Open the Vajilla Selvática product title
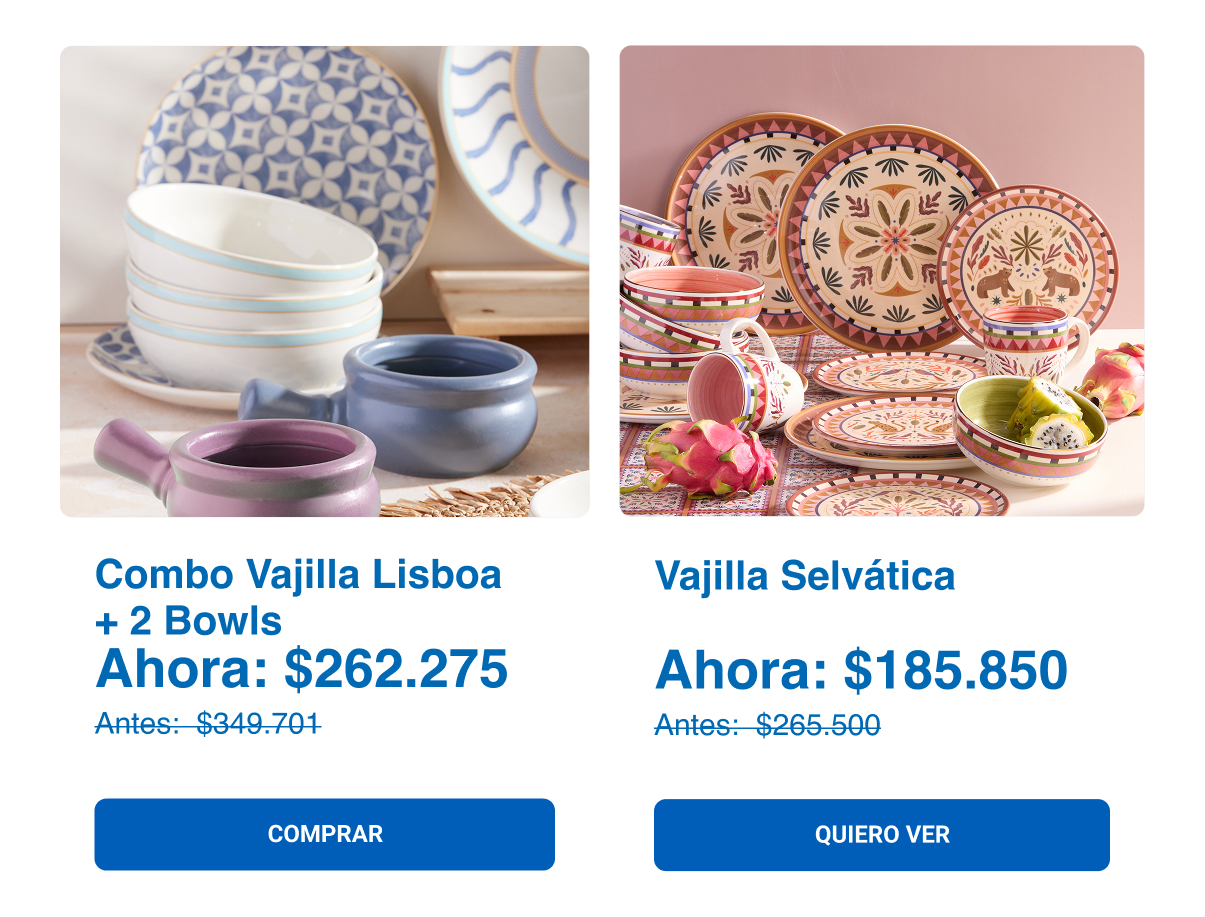Image resolution: width=1205 pixels, height=917 pixels. pos(805,576)
